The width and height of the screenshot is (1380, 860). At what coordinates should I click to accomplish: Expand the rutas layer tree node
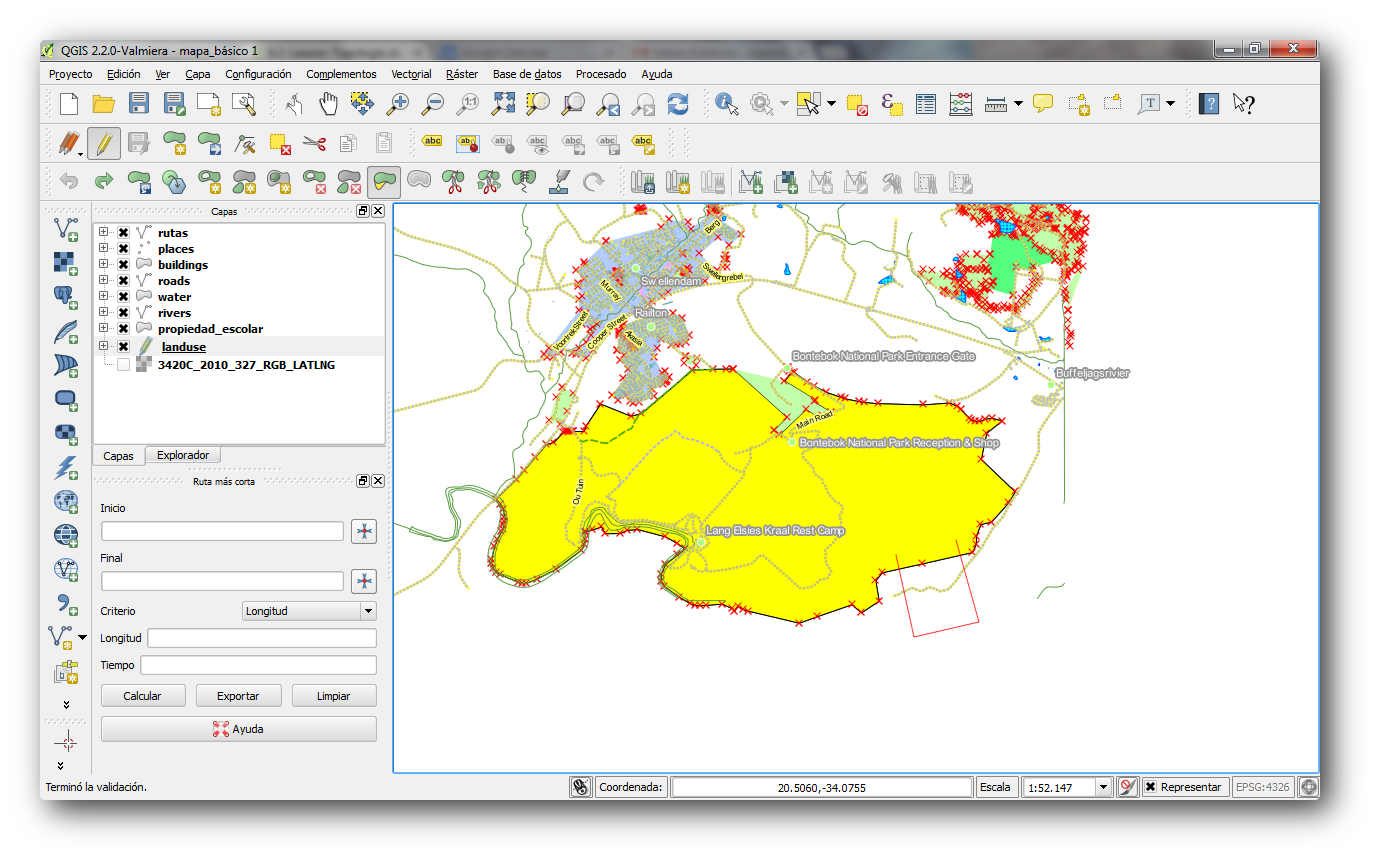(103, 233)
